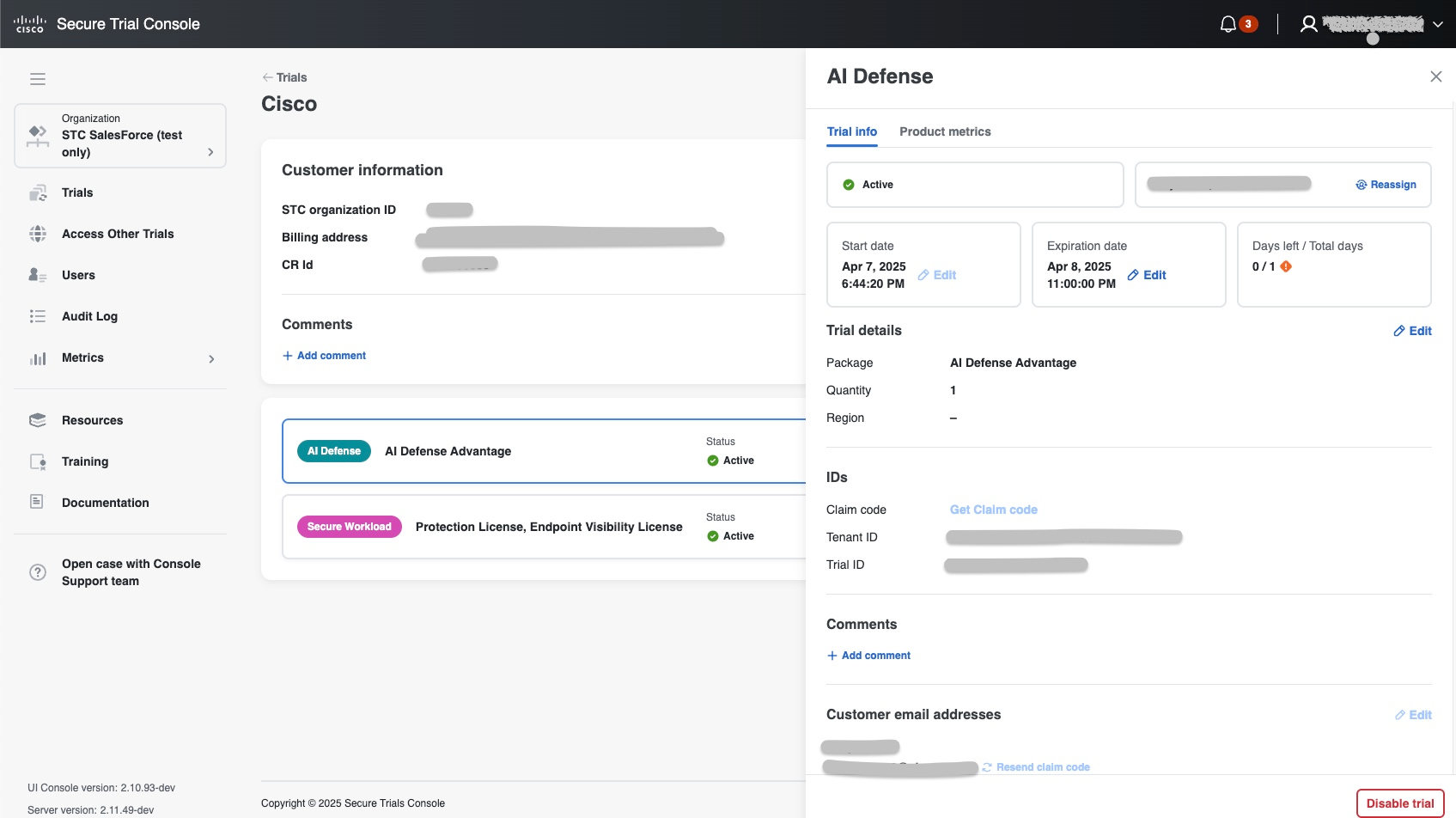1456x818 pixels.
Task: Open case with Console Support team
Action: point(131,572)
